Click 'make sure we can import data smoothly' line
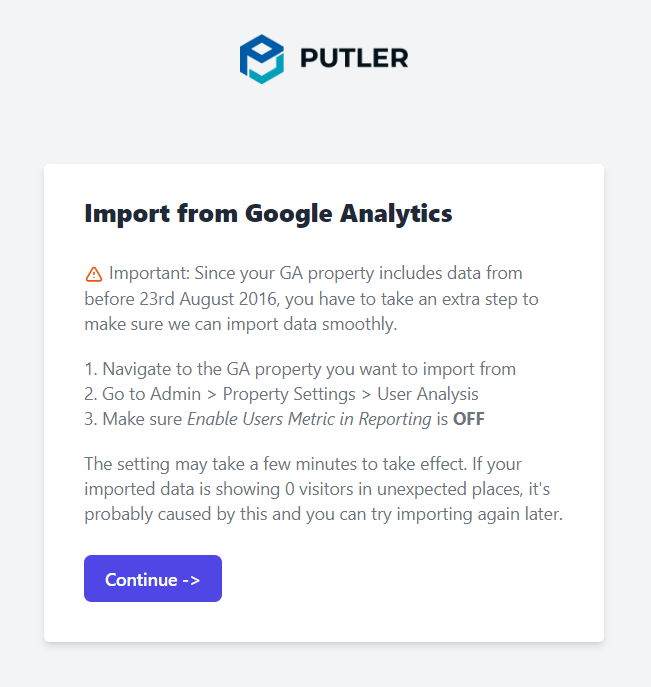 (x=241, y=324)
